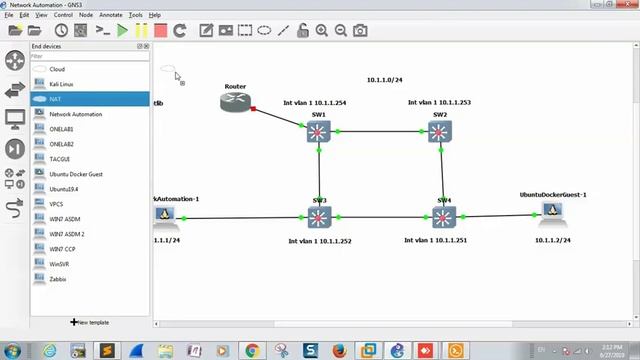Browse switches in device sidebar
Image resolution: width=640 pixels, height=360 pixels.
(15, 90)
